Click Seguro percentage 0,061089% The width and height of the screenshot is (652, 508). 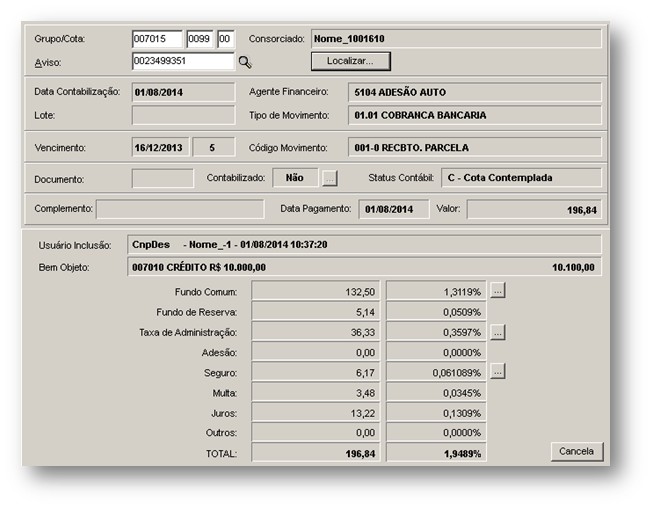(436, 372)
